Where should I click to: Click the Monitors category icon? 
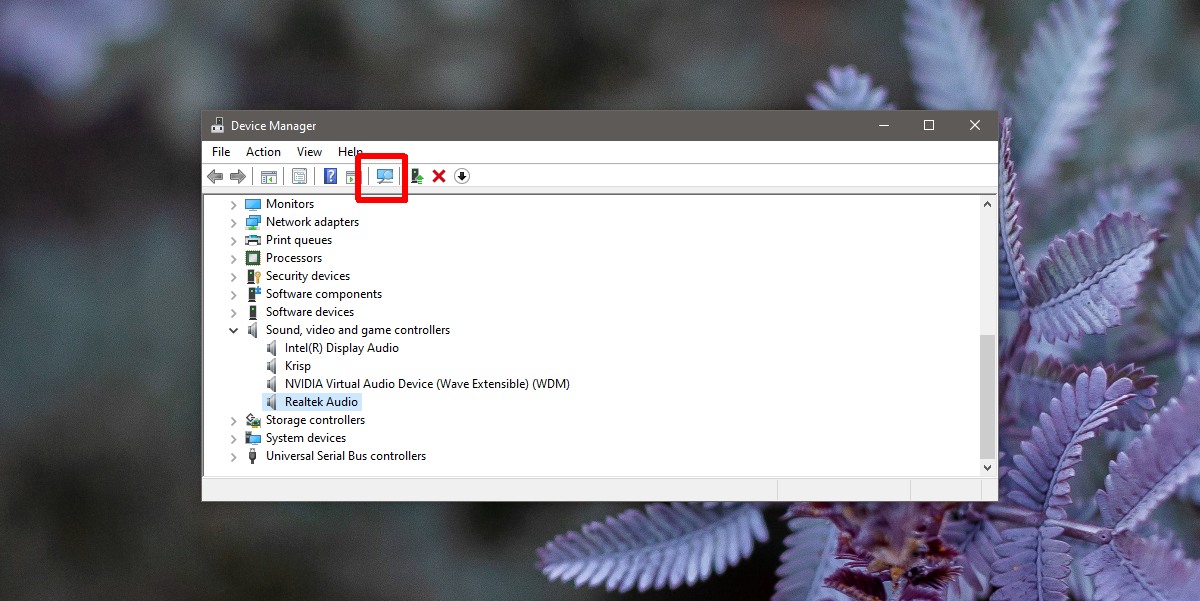click(x=253, y=204)
